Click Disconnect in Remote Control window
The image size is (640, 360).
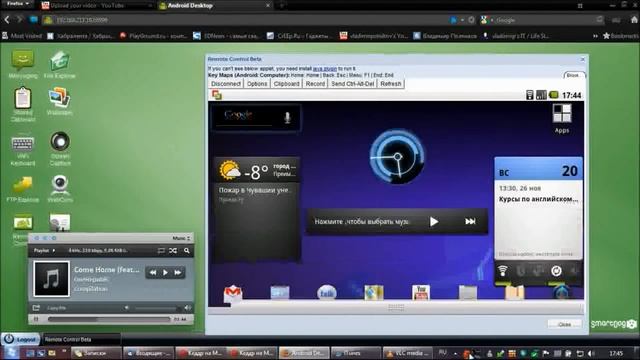pyautogui.click(x=226, y=84)
